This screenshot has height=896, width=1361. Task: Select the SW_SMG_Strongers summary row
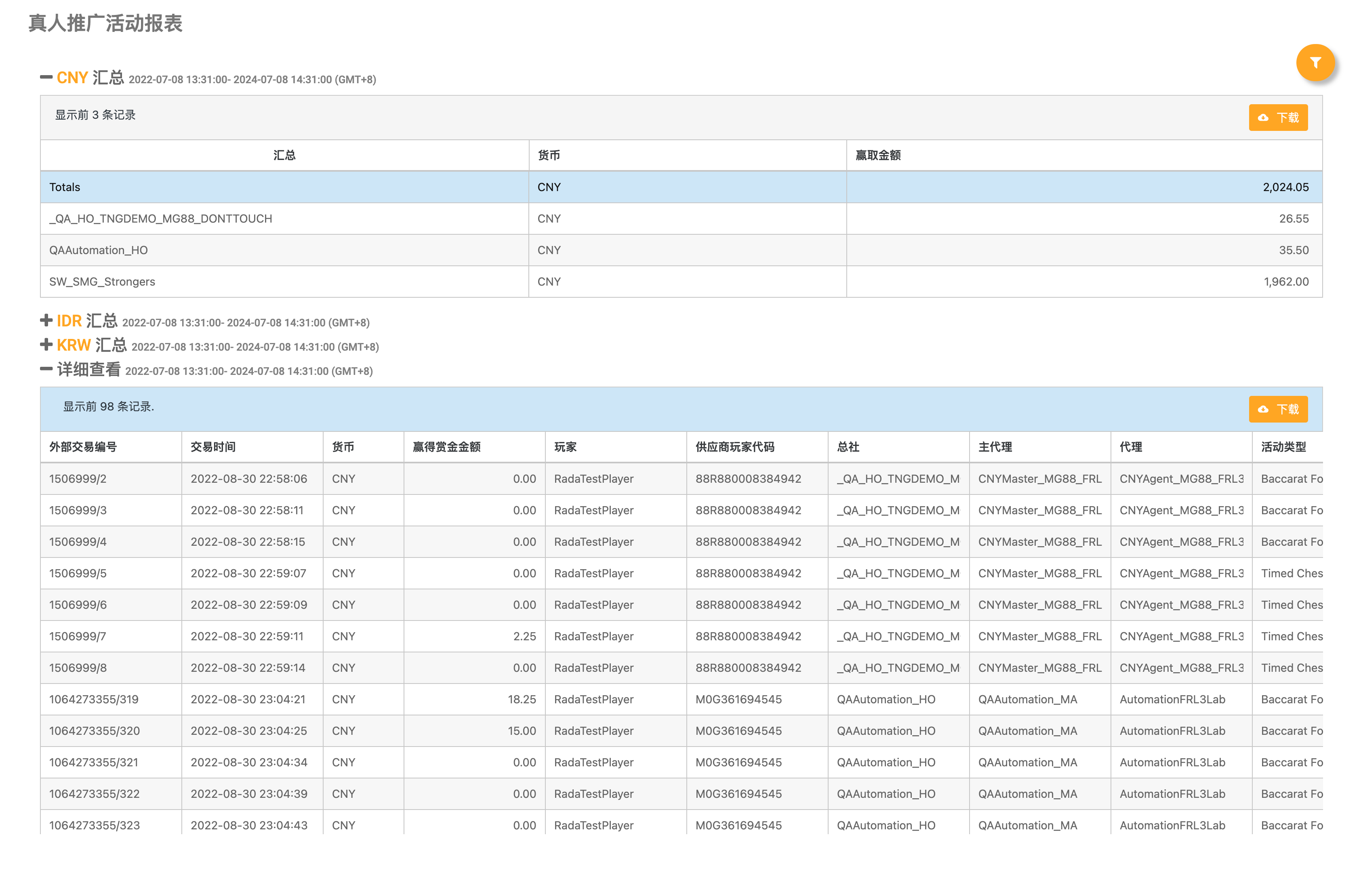102,282
